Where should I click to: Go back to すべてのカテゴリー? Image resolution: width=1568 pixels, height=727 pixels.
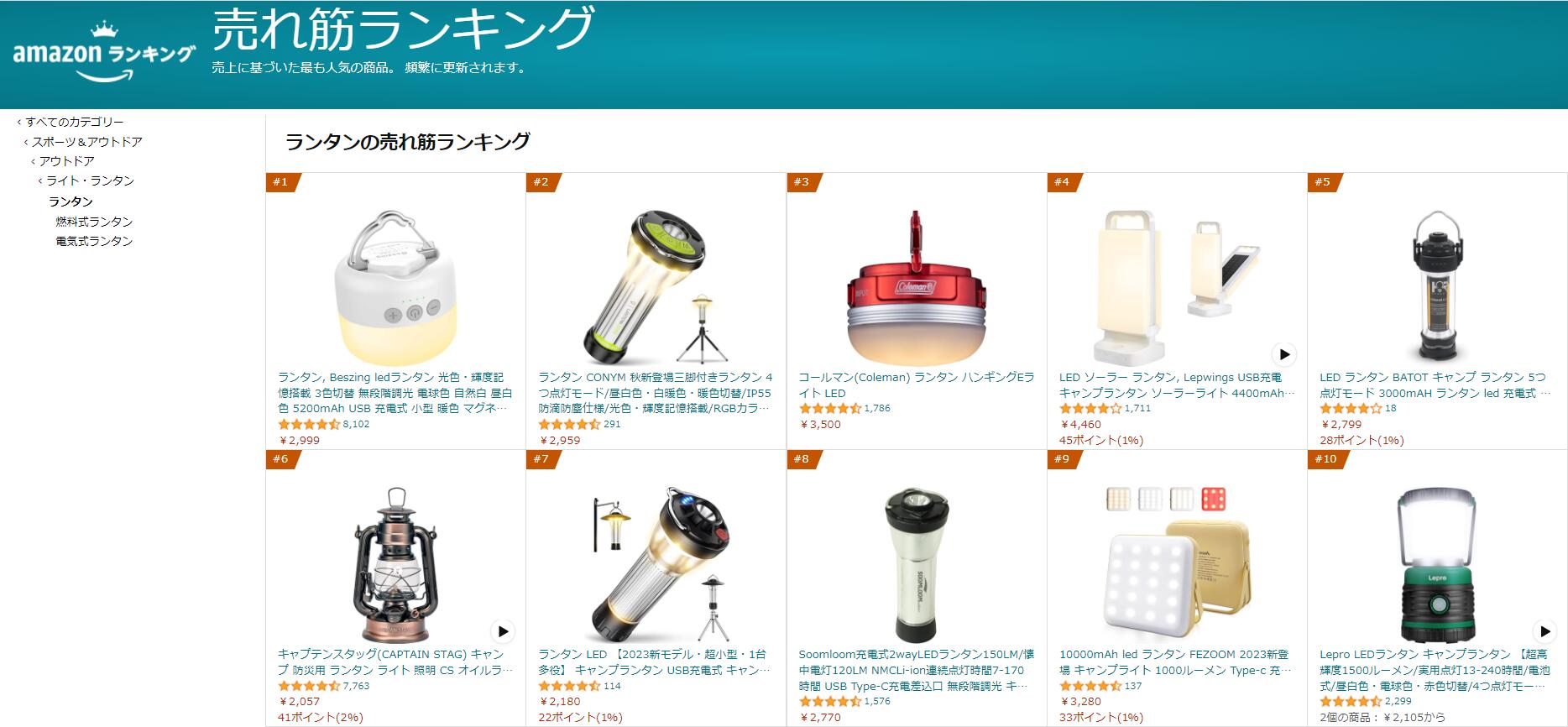[x=74, y=123]
